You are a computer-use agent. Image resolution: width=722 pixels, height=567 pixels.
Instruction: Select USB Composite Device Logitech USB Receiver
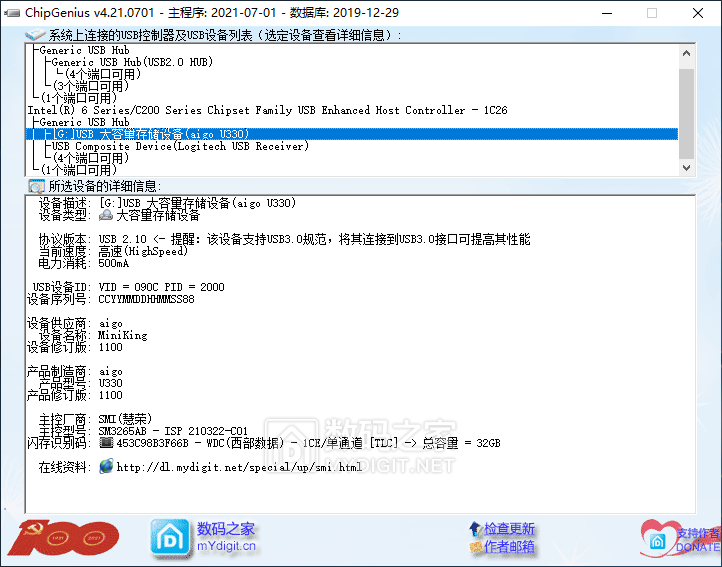click(180, 146)
